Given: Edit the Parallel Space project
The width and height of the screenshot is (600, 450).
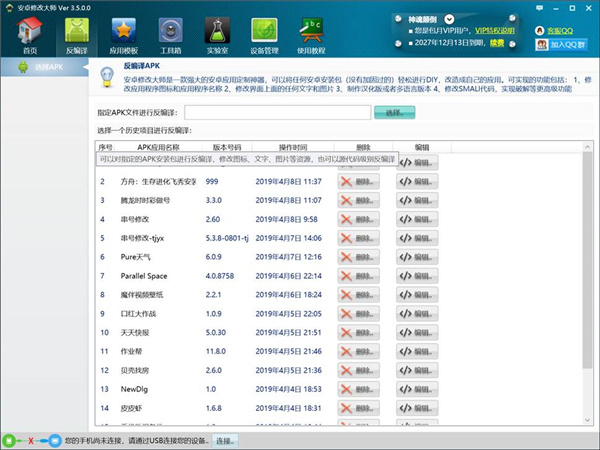Looking at the screenshot, I should (x=417, y=276).
